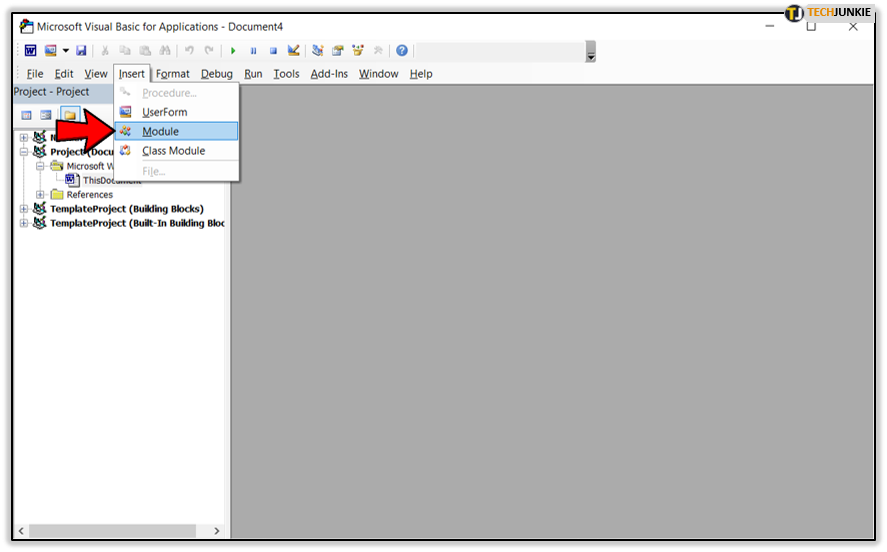Click the Project panel horizontal scrollbar thumb

pos(113,531)
